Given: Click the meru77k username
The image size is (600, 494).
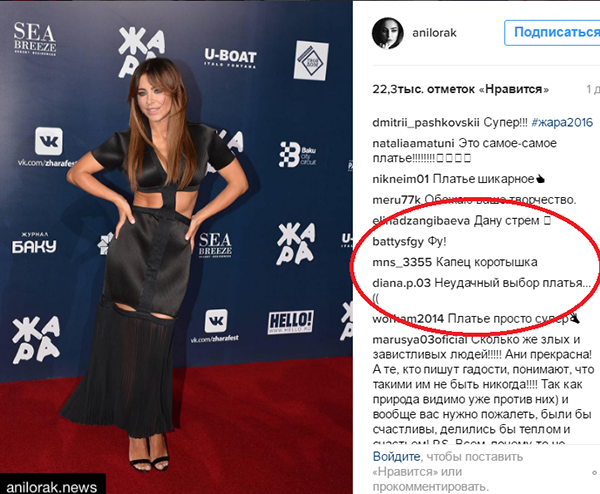Looking at the screenshot, I should pyautogui.click(x=396, y=200).
